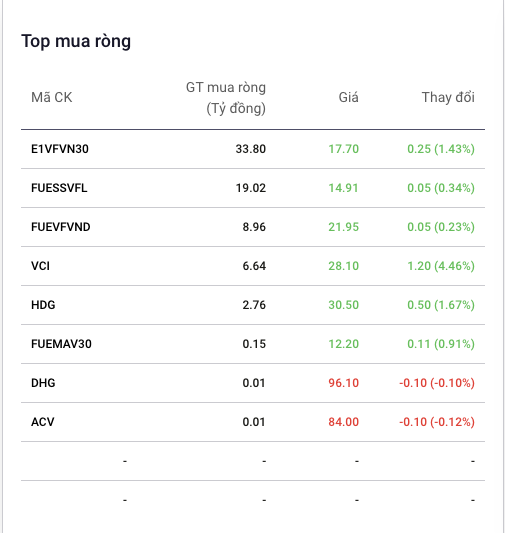
Task: Open the ACV stock code
Action: click(x=42, y=422)
